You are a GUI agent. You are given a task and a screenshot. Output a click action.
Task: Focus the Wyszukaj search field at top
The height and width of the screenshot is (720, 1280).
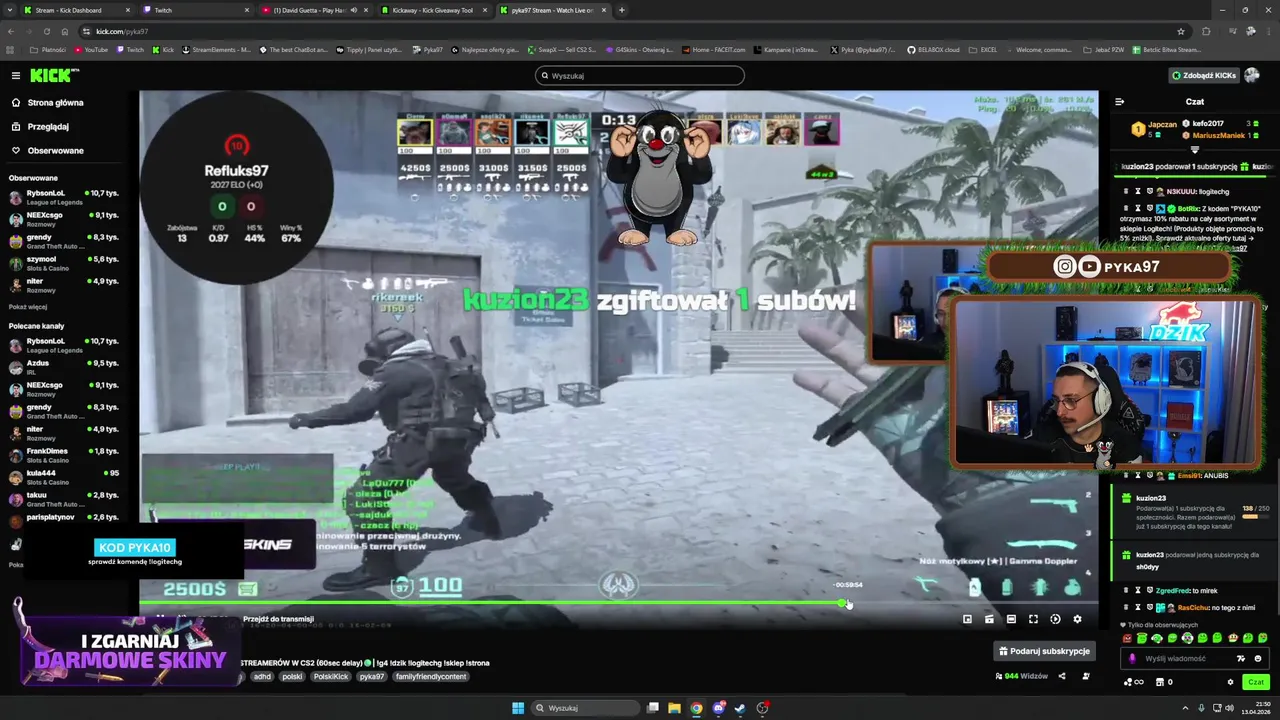(x=640, y=76)
